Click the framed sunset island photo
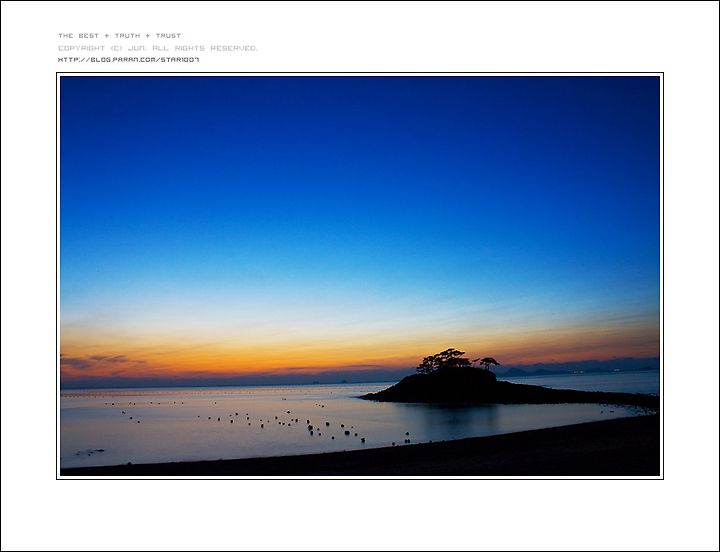Image resolution: width=720 pixels, height=552 pixels. tap(360, 276)
